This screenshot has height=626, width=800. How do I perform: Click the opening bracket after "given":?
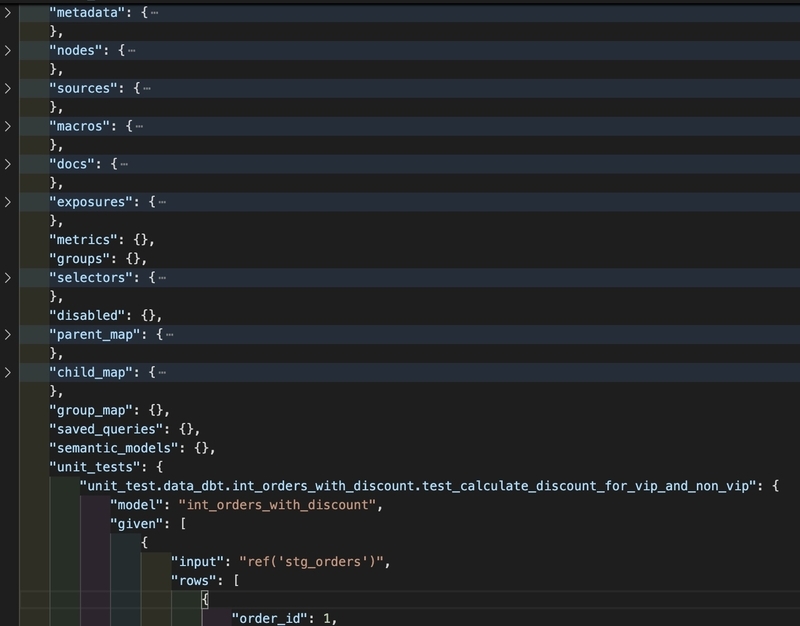(x=183, y=523)
